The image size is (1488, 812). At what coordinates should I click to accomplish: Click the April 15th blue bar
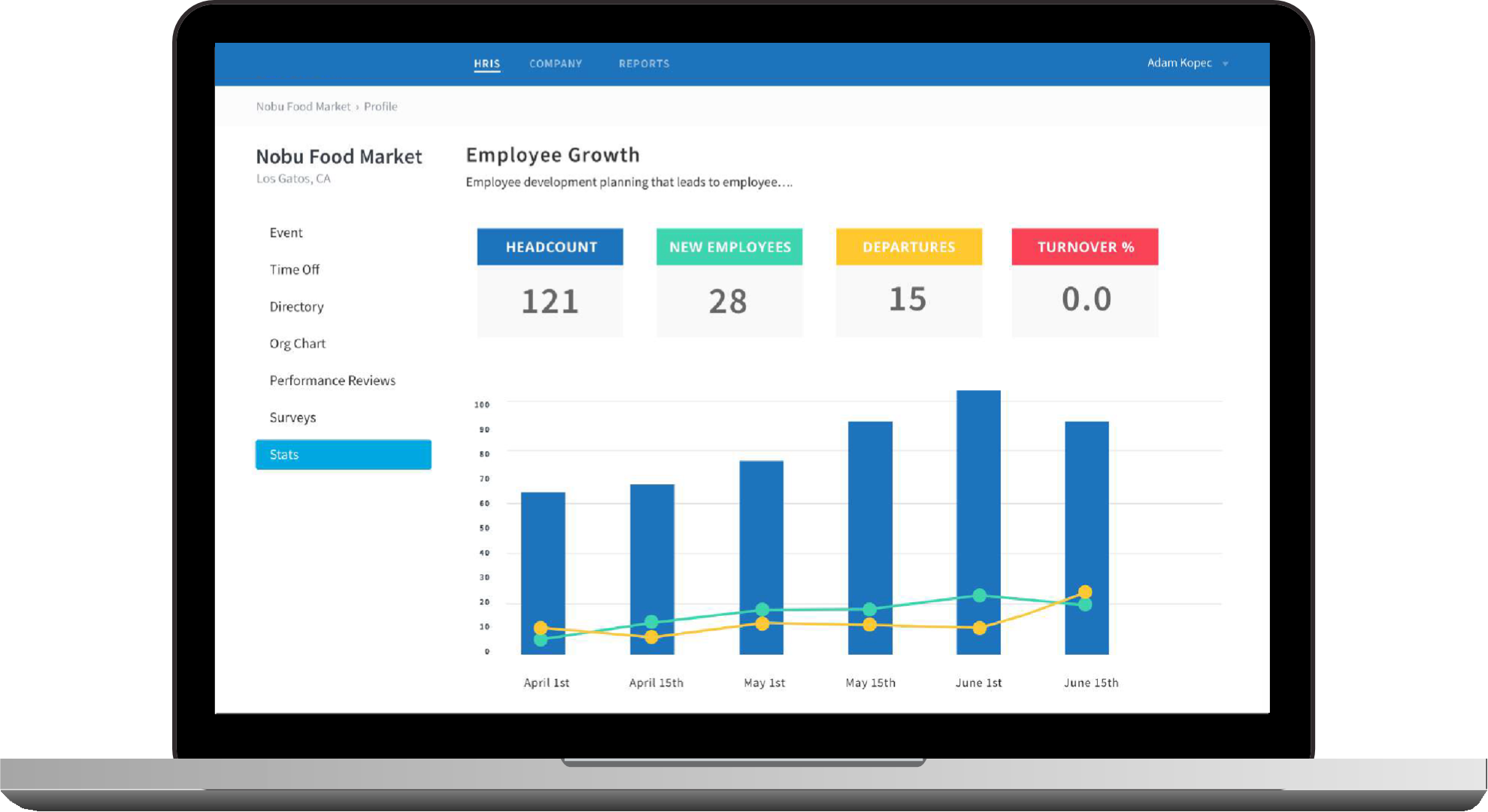(x=652, y=569)
